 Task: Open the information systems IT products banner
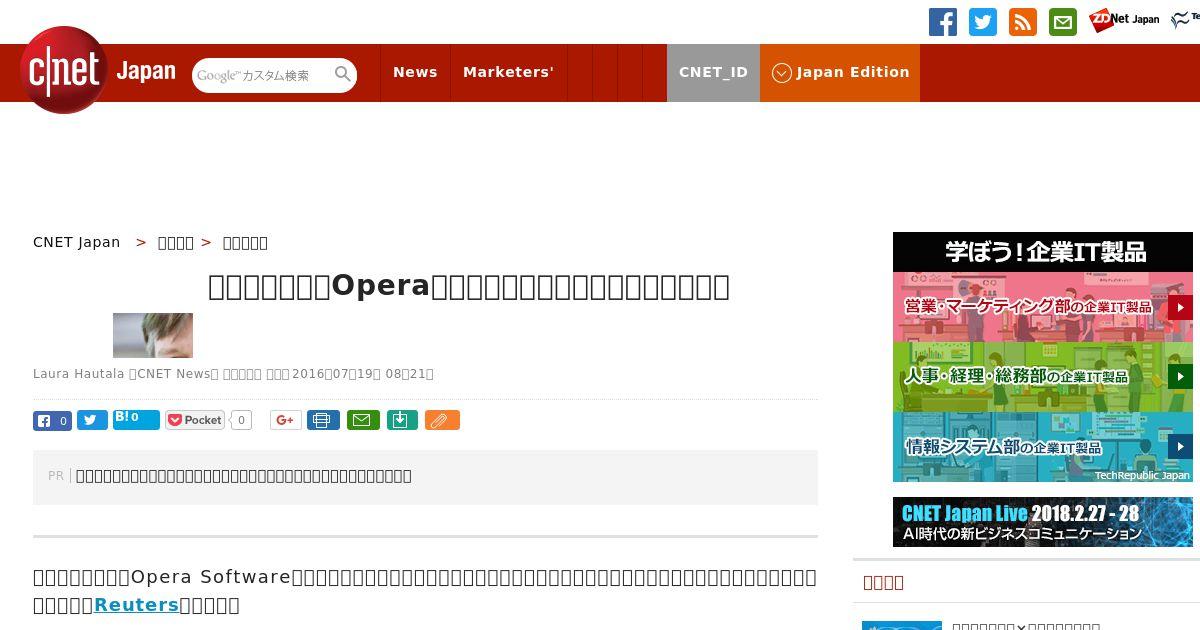pos(1043,447)
